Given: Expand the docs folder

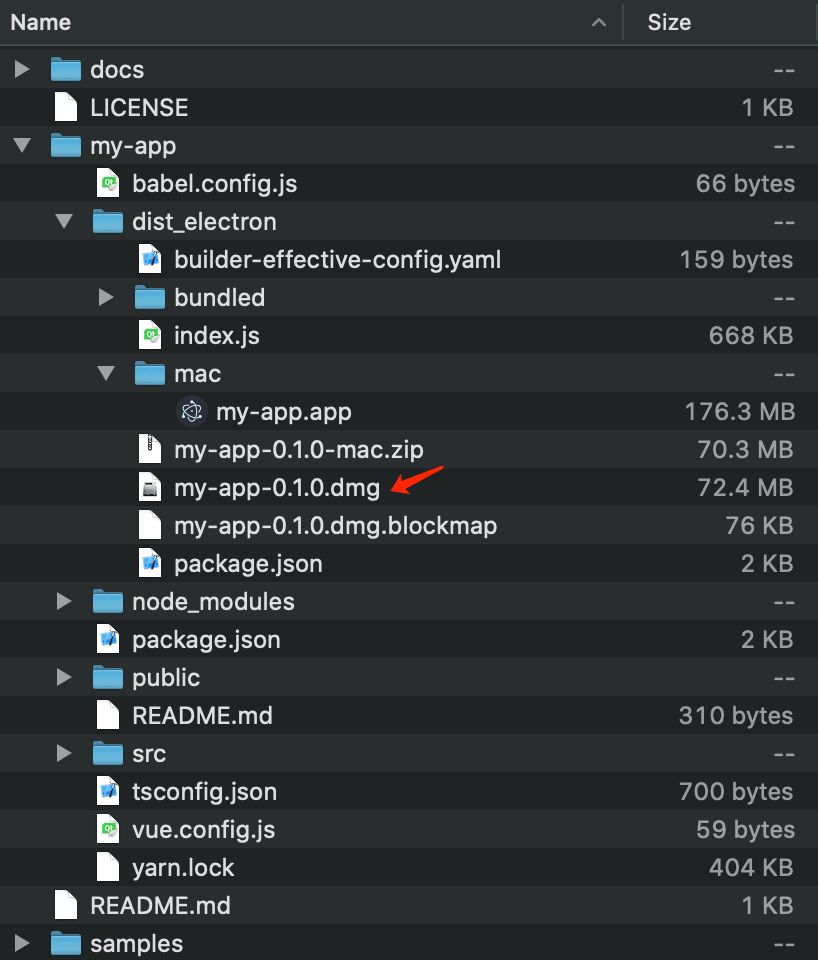Looking at the screenshot, I should pyautogui.click(x=22, y=69).
